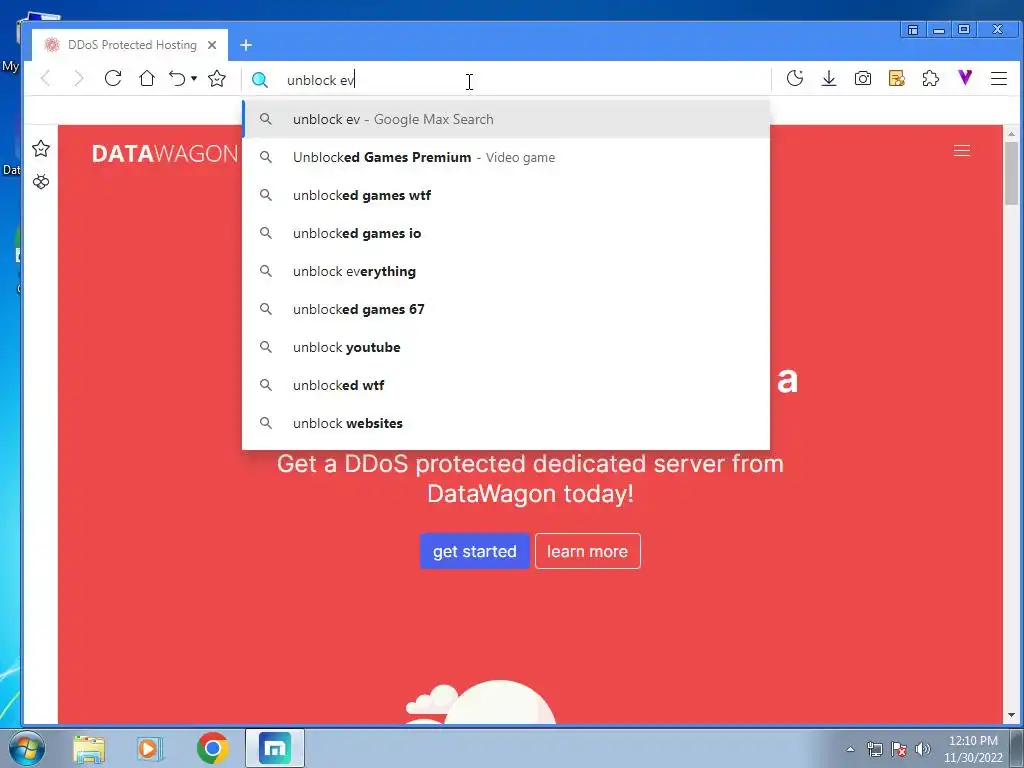Choose the 'unblock everything' suggestion

[506, 271]
